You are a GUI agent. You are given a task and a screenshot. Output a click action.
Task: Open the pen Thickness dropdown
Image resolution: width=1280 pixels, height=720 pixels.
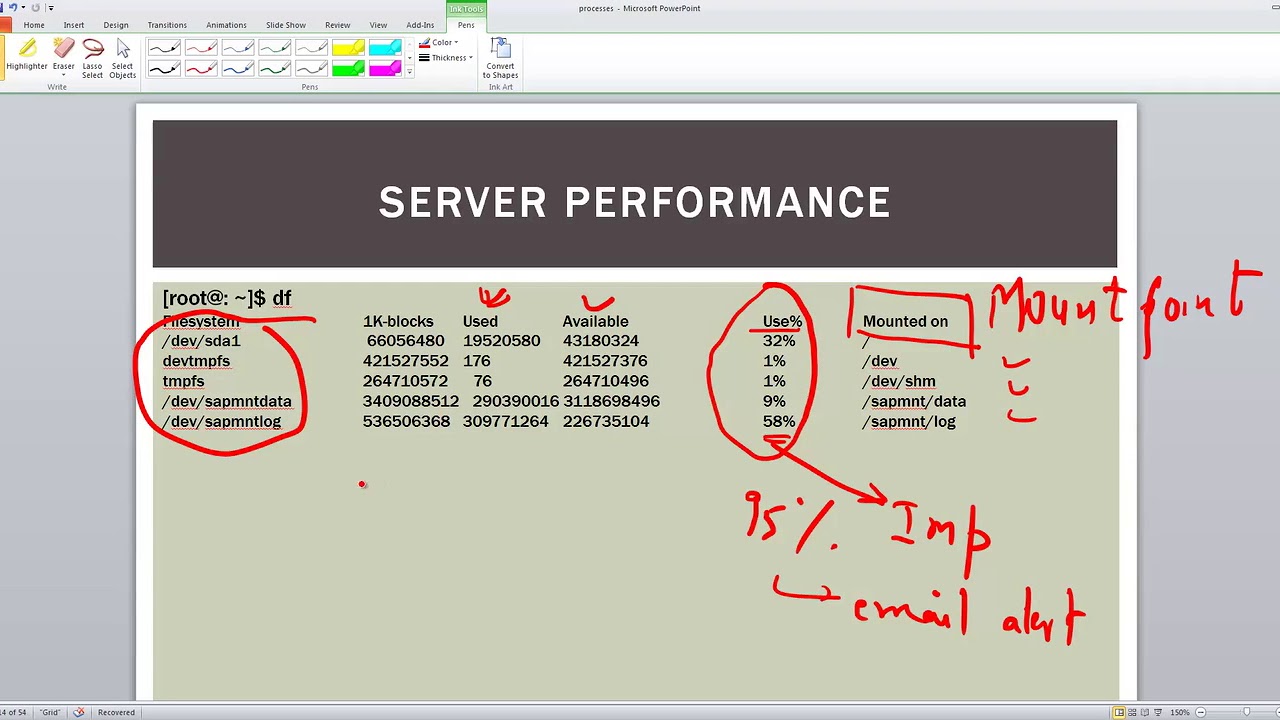(446, 58)
